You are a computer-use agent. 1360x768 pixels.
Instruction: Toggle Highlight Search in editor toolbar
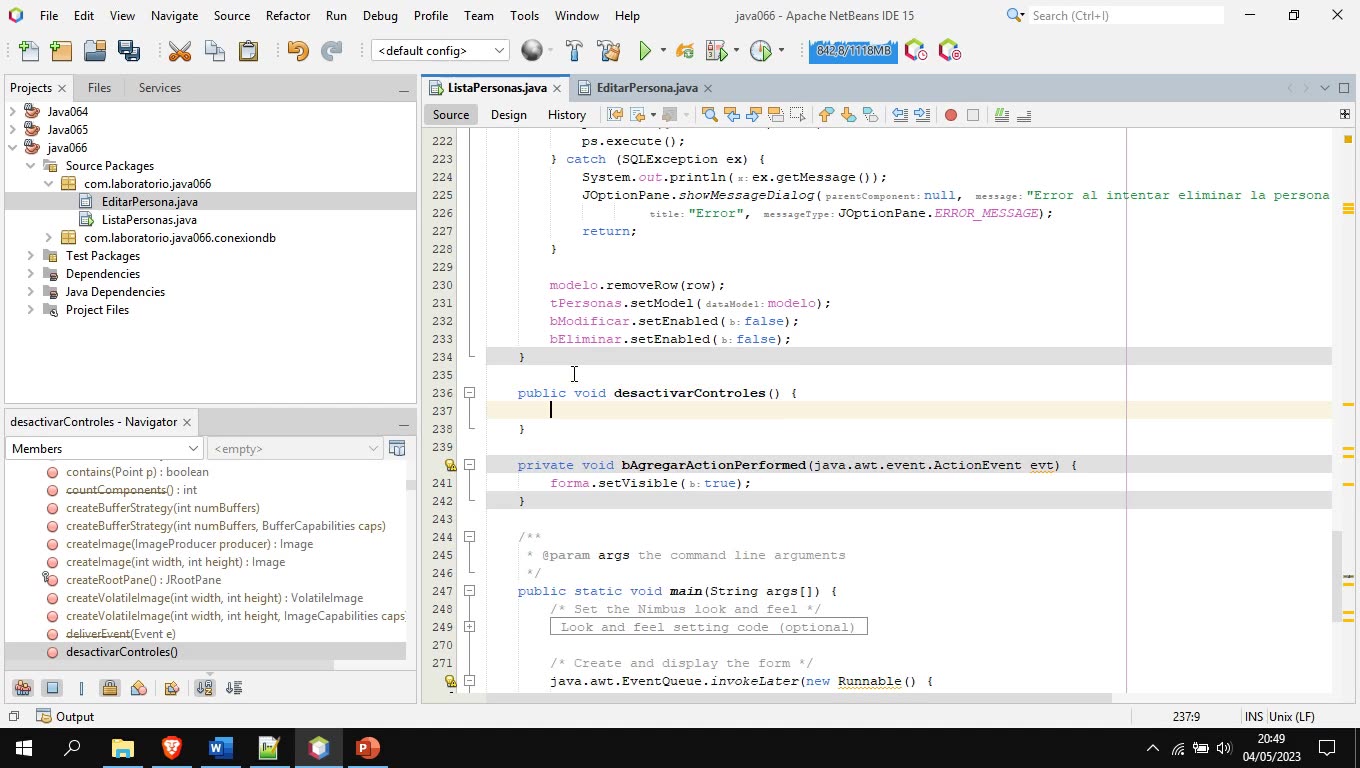776,115
